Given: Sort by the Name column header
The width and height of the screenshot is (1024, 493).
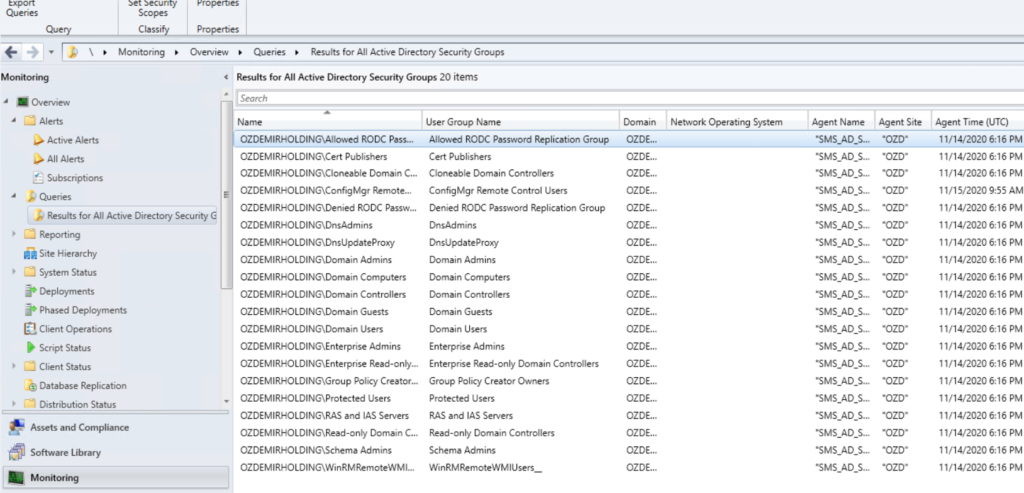Looking at the screenshot, I should [x=328, y=122].
